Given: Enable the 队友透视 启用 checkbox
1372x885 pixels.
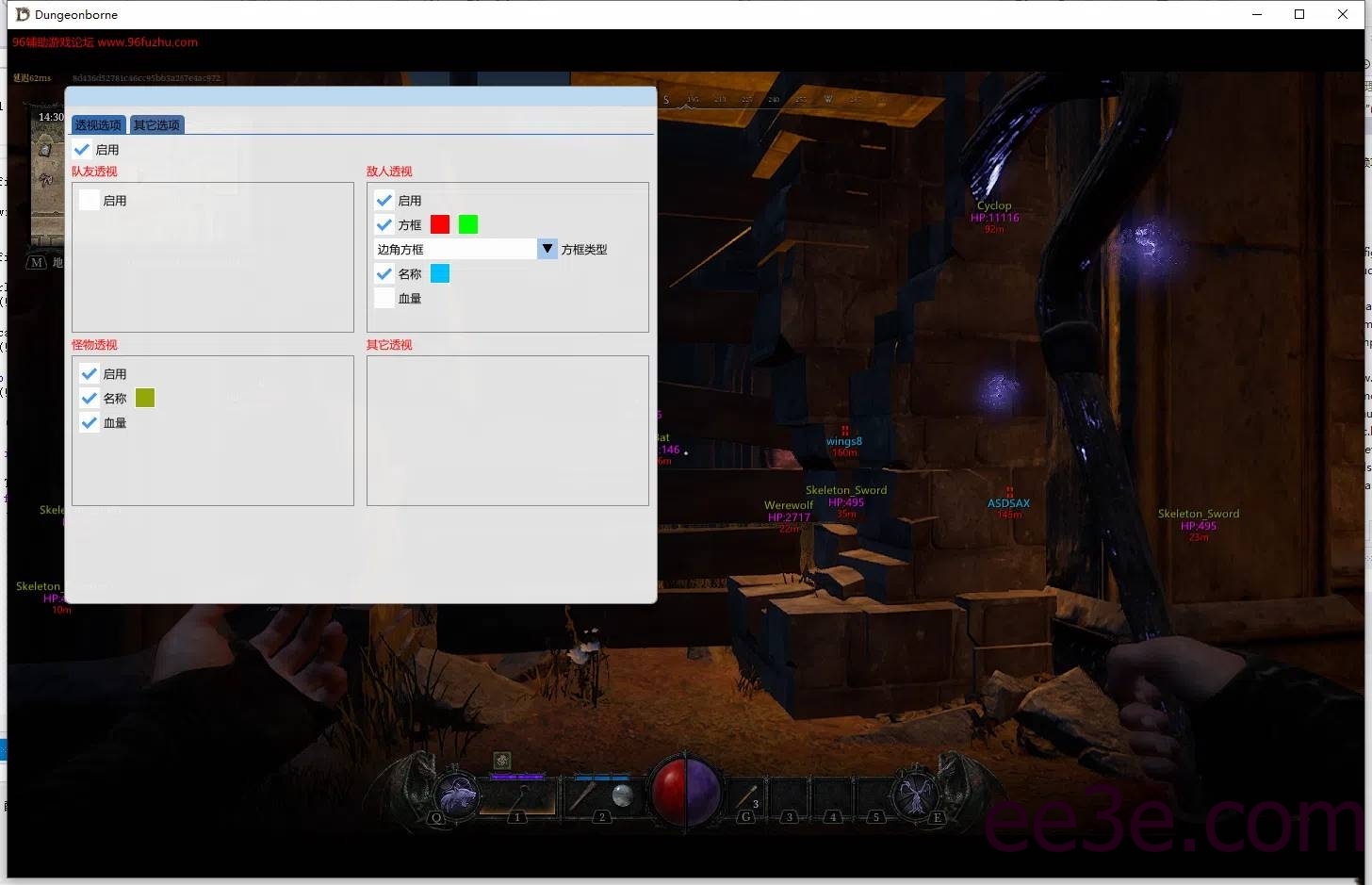Looking at the screenshot, I should (x=89, y=200).
